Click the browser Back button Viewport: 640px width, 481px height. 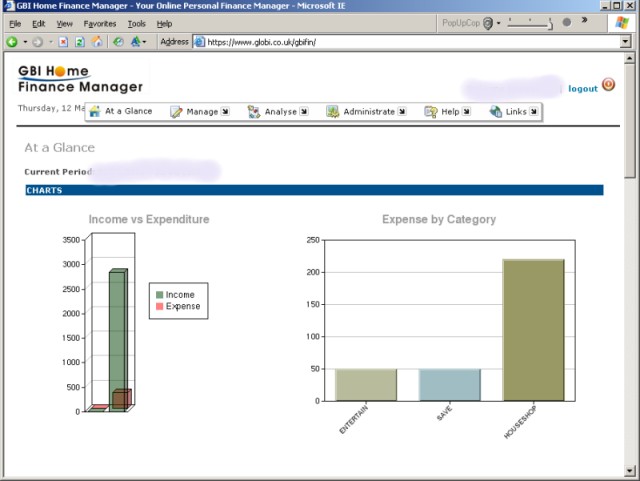coord(12,42)
